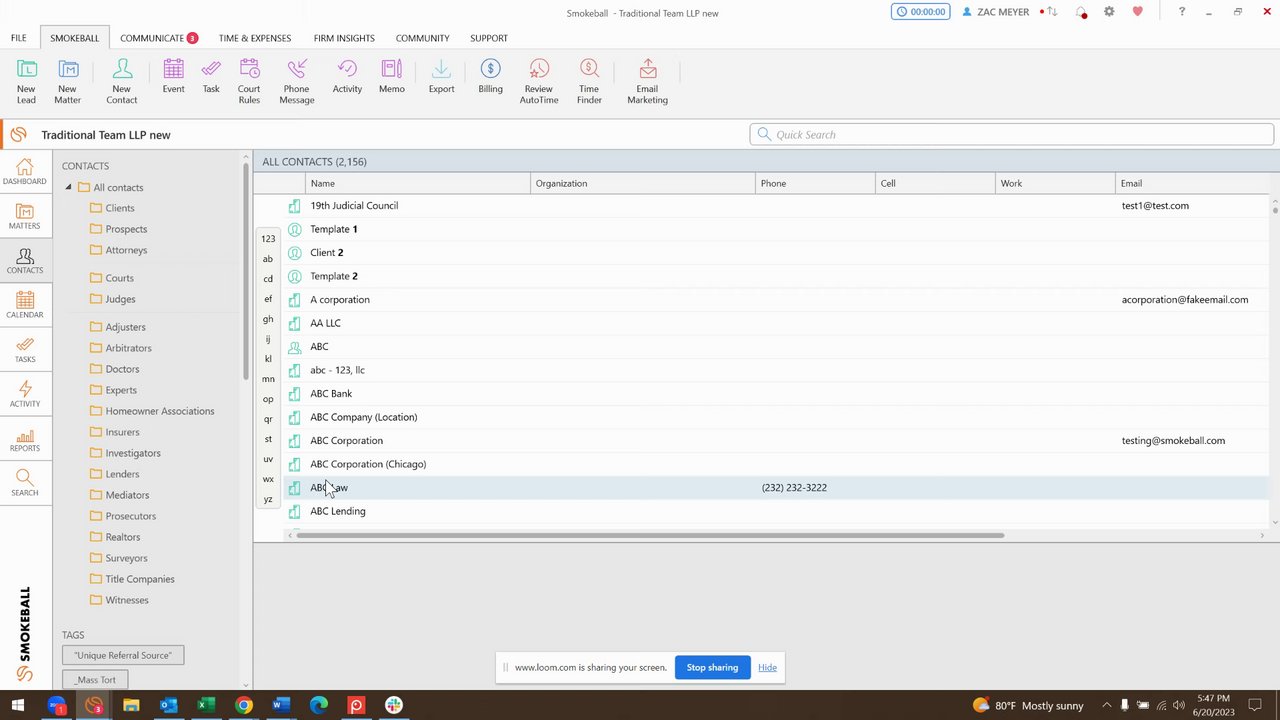Filter by the "Unique Referral Source" tag
The image size is (1280, 720).
pyautogui.click(x=123, y=655)
